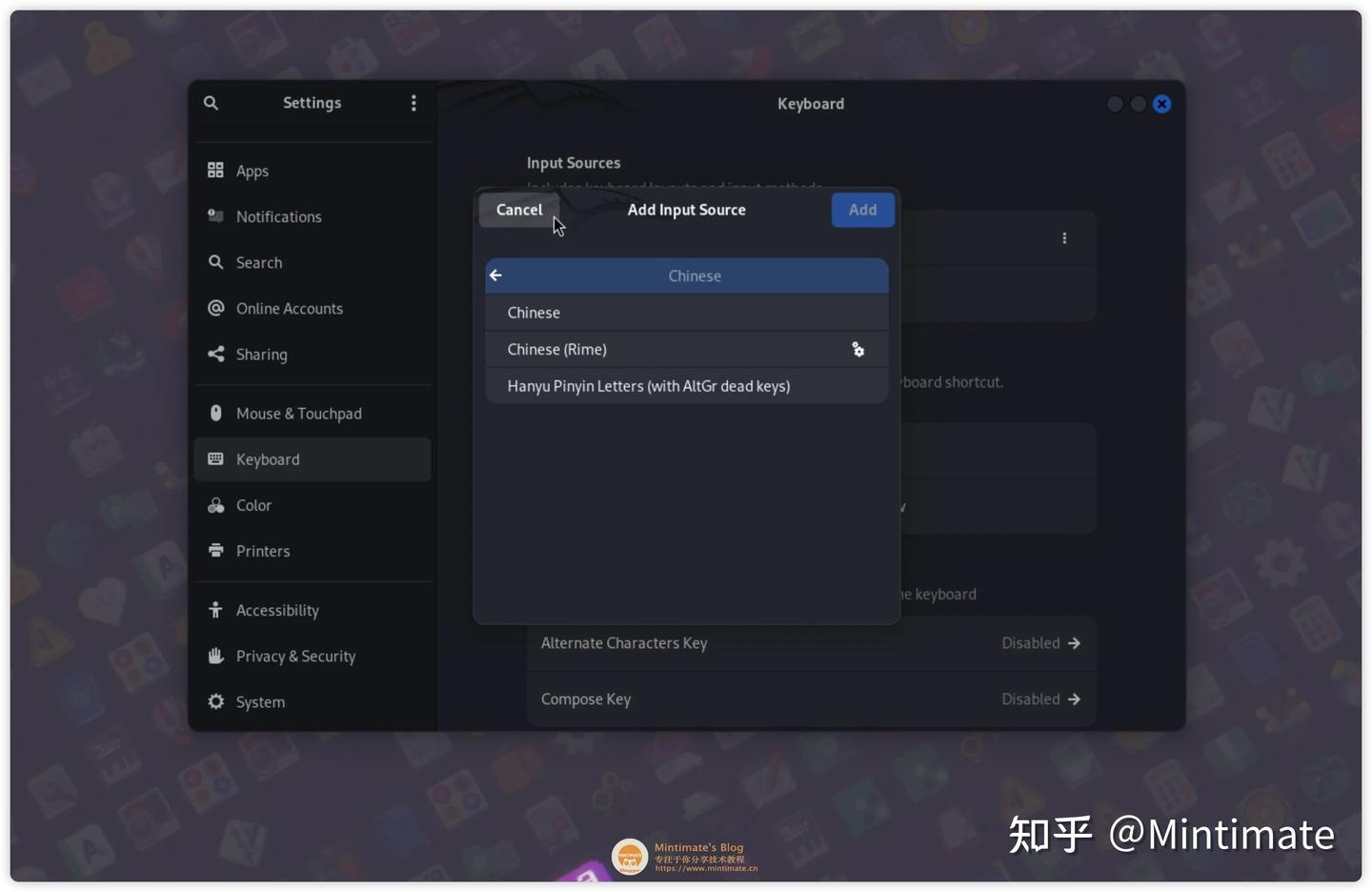Open the Settings three-dot menu
1372x892 pixels.
414,103
